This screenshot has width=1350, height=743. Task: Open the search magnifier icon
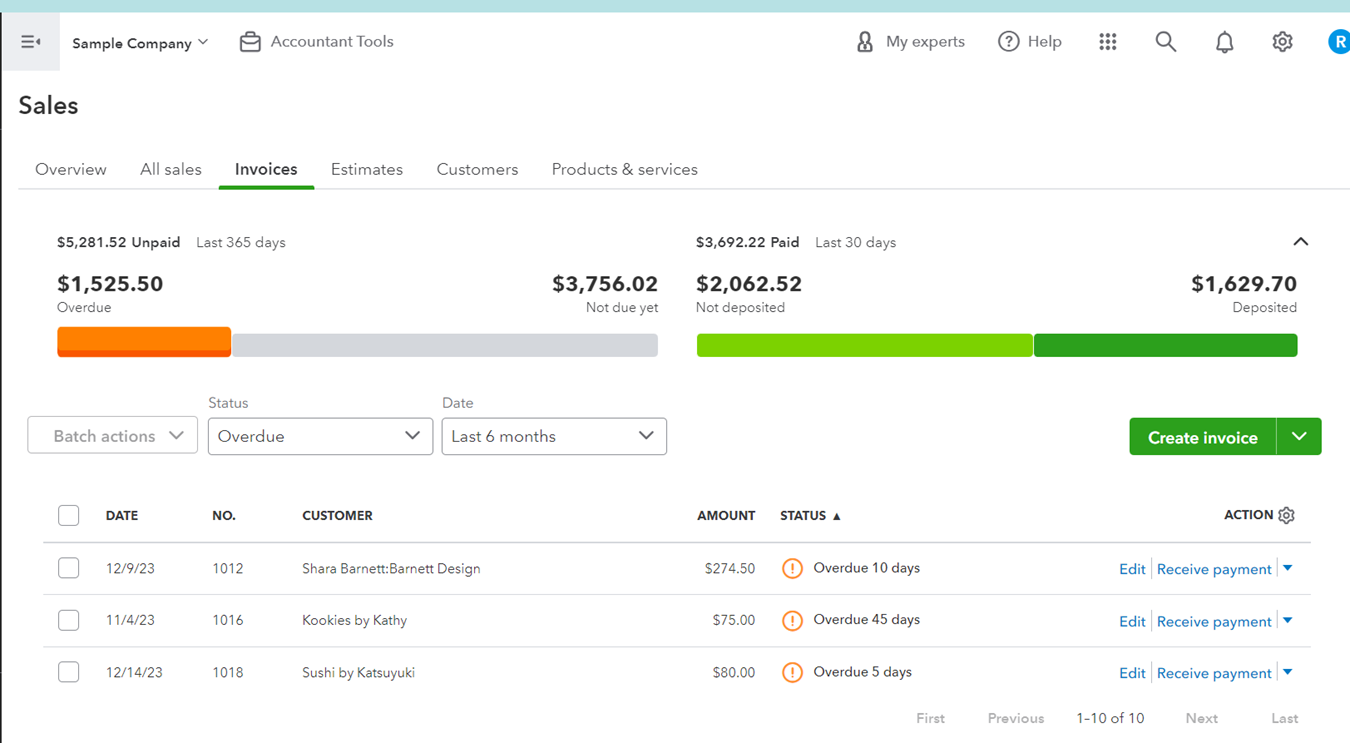pos(1166,42)
